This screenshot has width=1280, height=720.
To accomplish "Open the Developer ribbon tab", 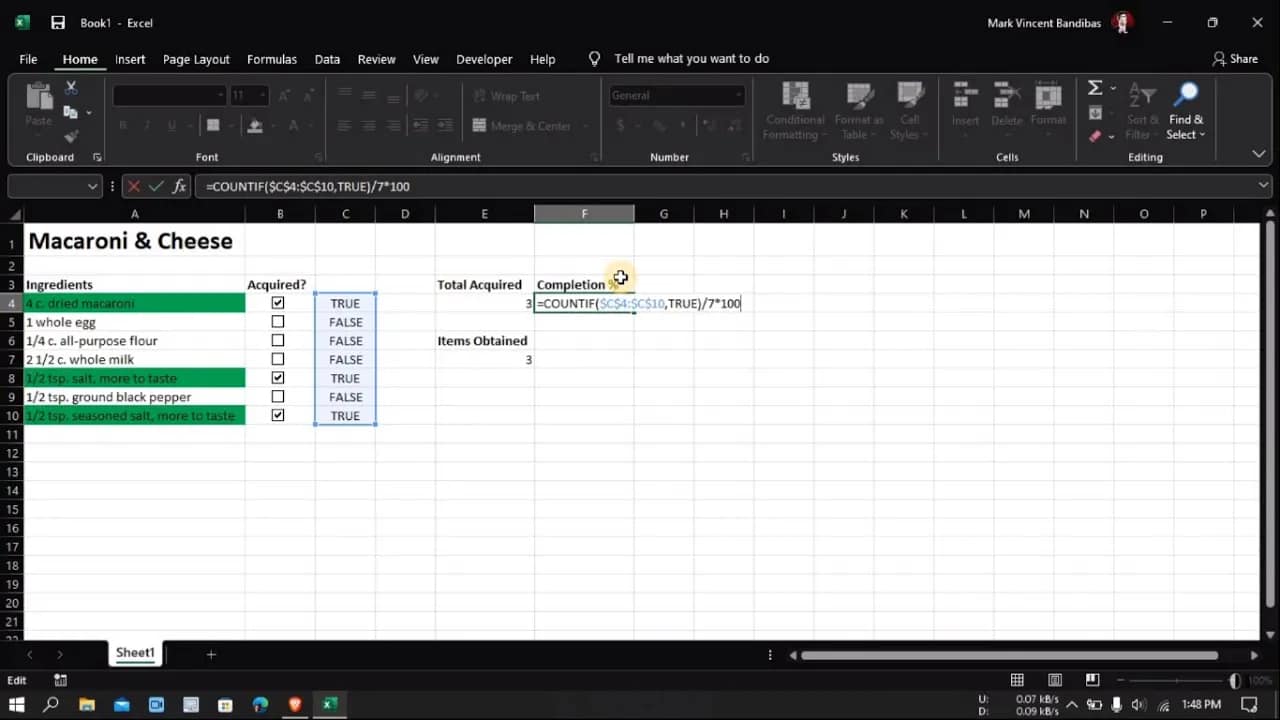I will point(484,59).
